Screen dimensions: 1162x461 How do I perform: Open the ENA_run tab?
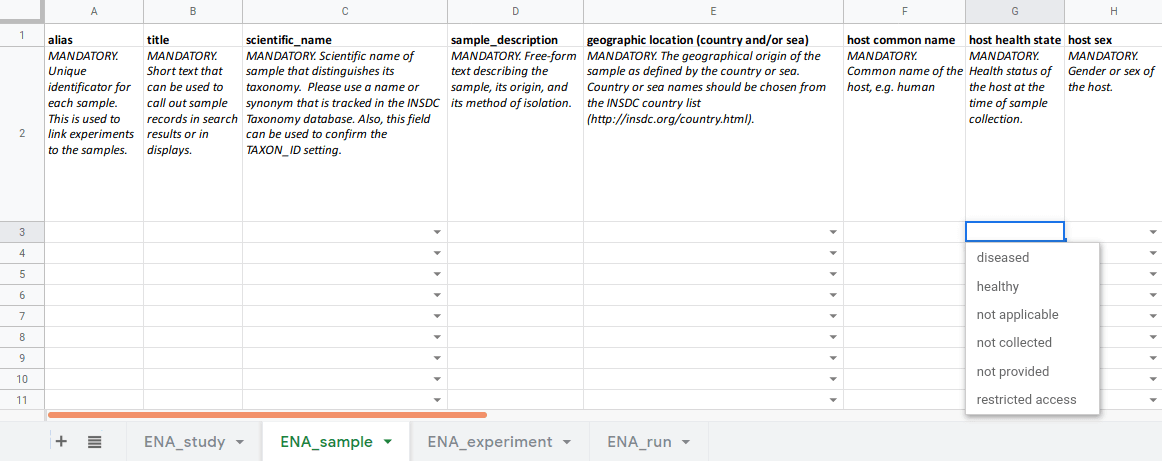639,442
